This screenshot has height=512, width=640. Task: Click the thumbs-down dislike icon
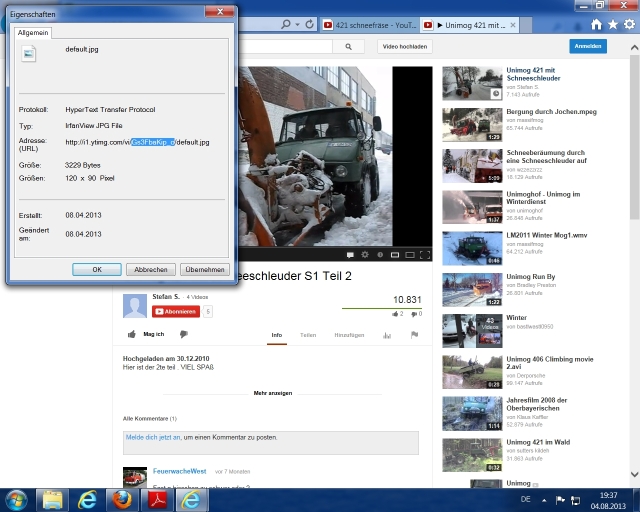(410, 313)
